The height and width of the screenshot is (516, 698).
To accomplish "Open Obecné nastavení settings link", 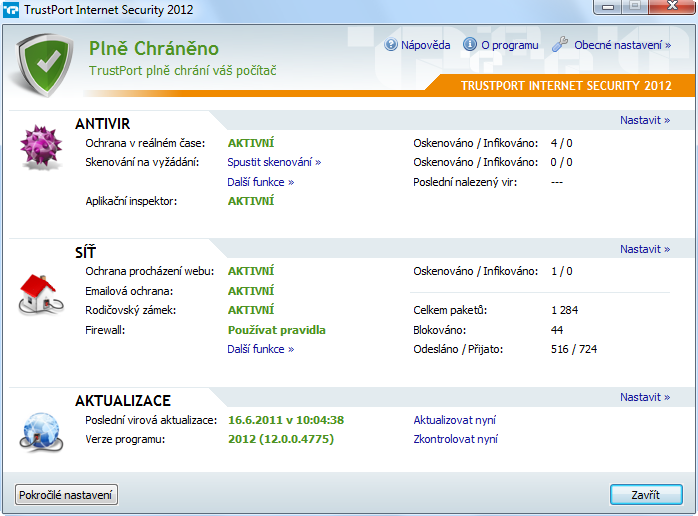I will pyautogui.click(x=622, y=45).
